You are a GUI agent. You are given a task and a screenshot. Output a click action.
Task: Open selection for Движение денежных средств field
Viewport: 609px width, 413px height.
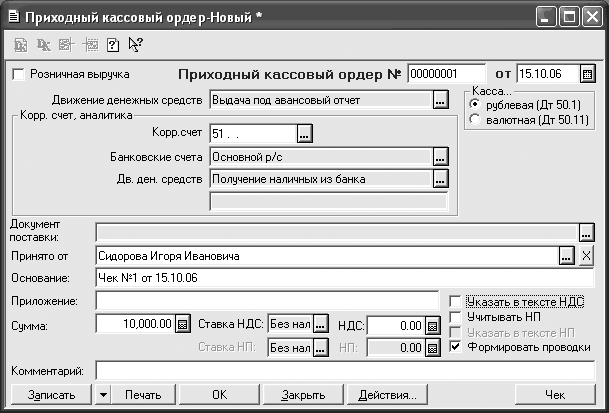[x=439, y=100]
